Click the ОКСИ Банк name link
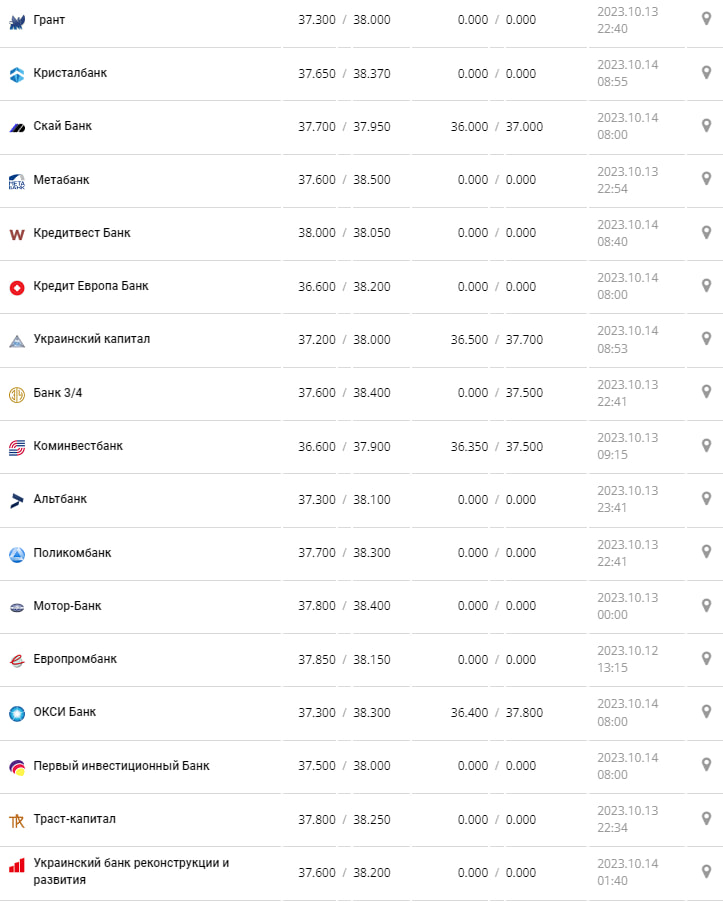 [x=65, y=712]
